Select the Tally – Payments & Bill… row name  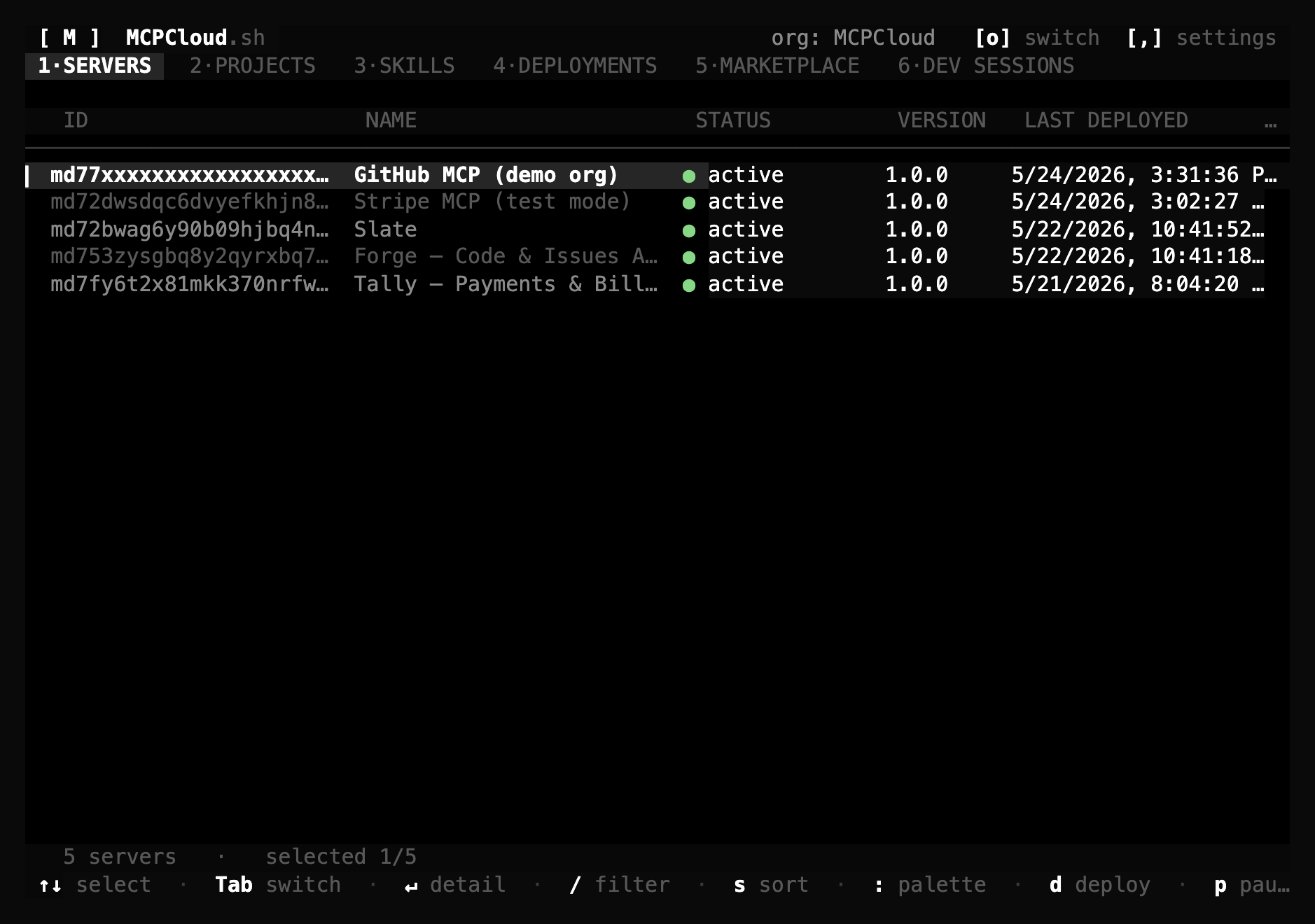coord(506,284)
